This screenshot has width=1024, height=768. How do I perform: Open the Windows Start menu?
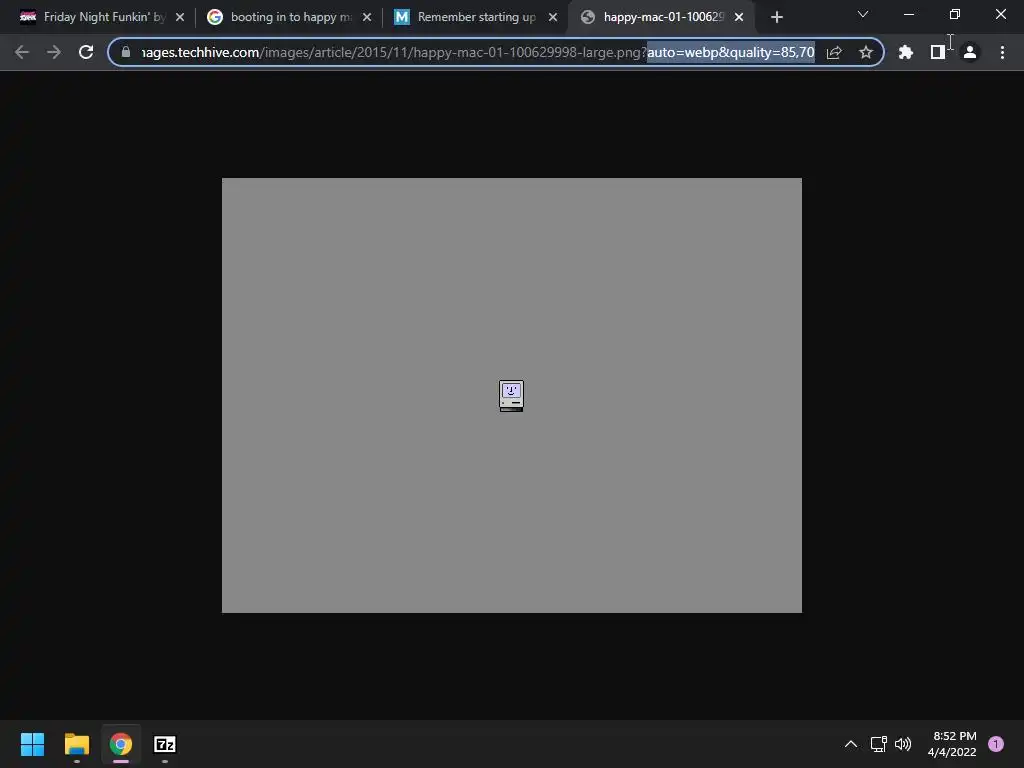point(33,744)
